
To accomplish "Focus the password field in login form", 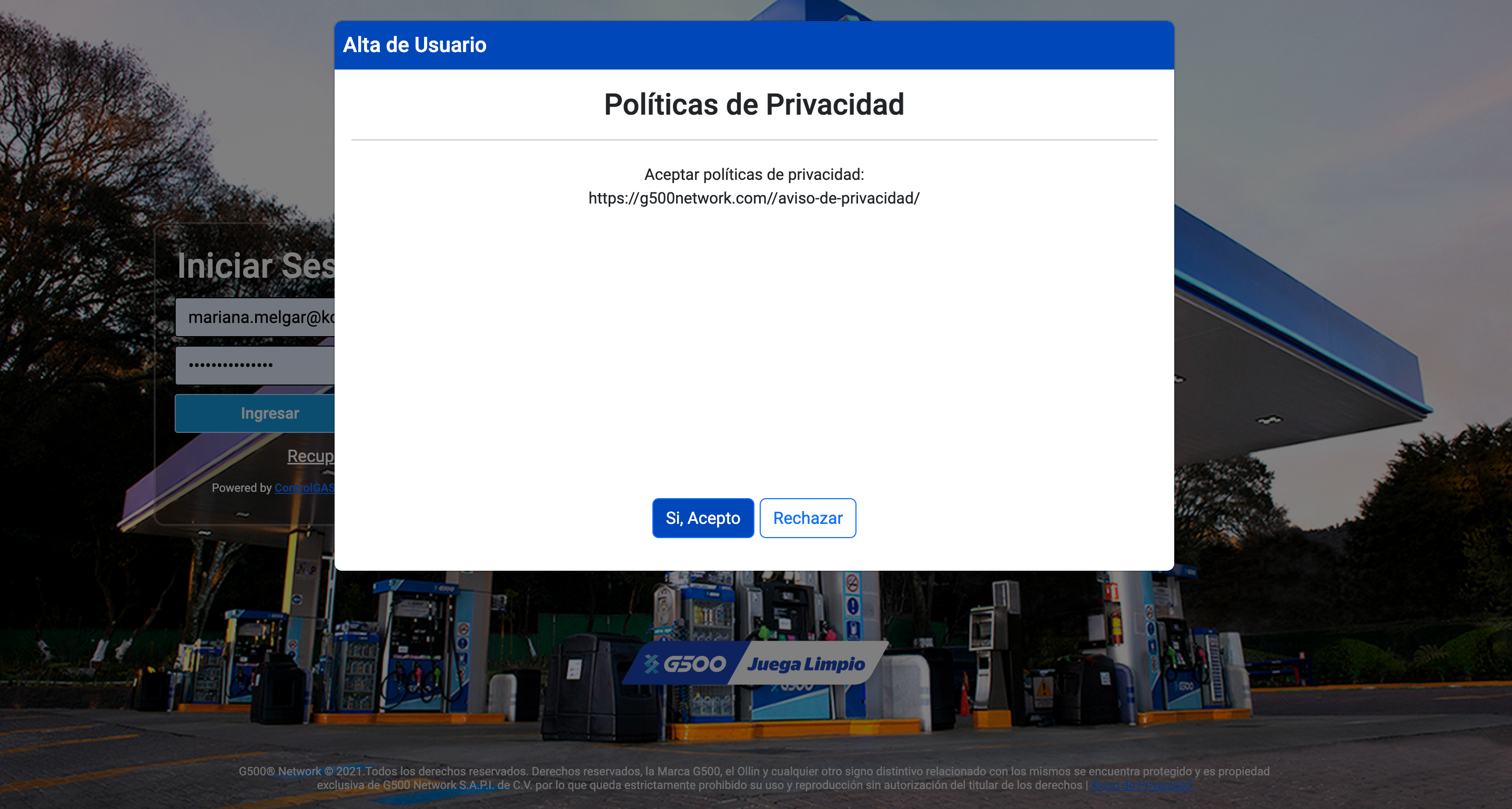I will tap(255, 365).
